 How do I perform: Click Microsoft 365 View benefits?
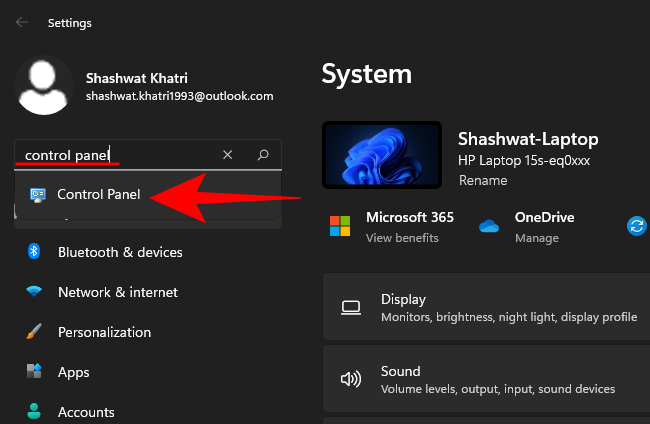point(401,238)
